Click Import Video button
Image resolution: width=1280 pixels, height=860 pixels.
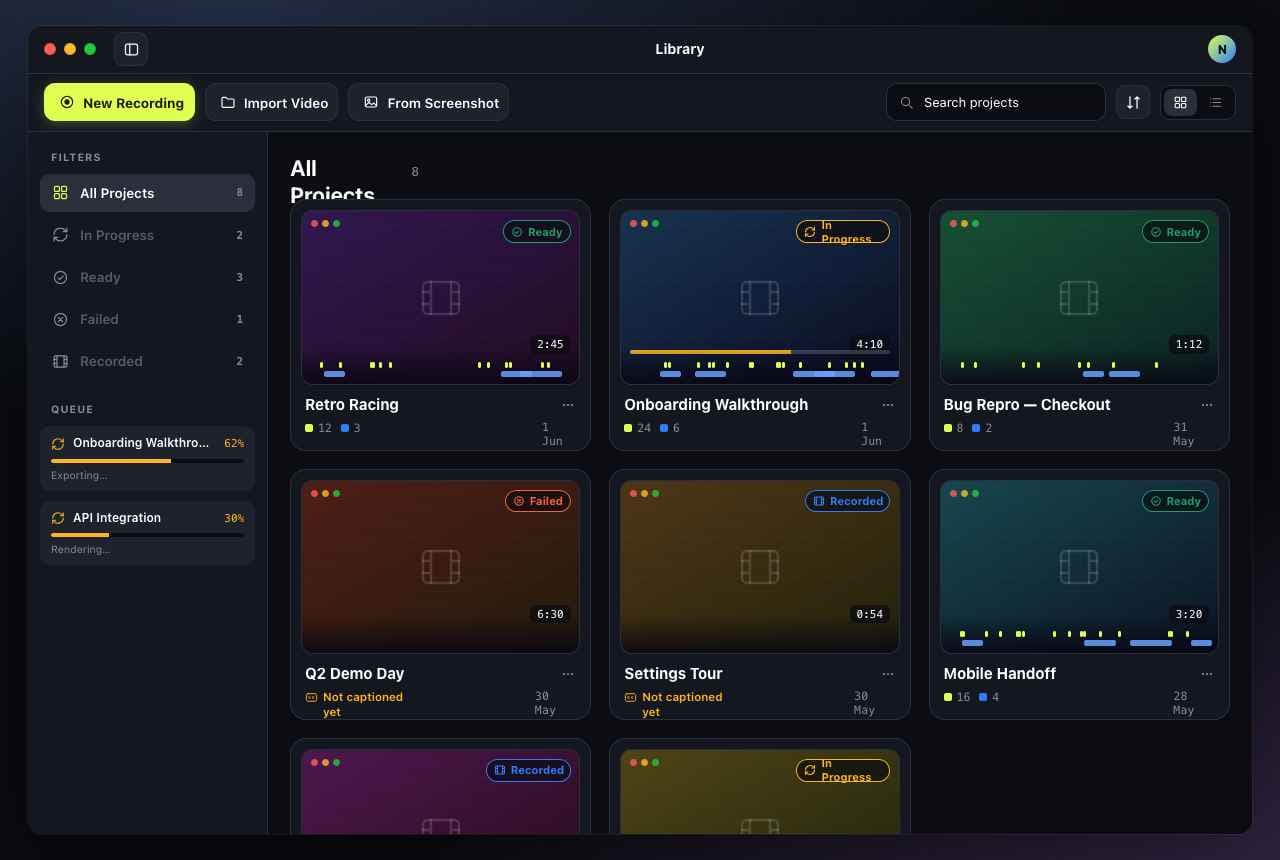272,102
